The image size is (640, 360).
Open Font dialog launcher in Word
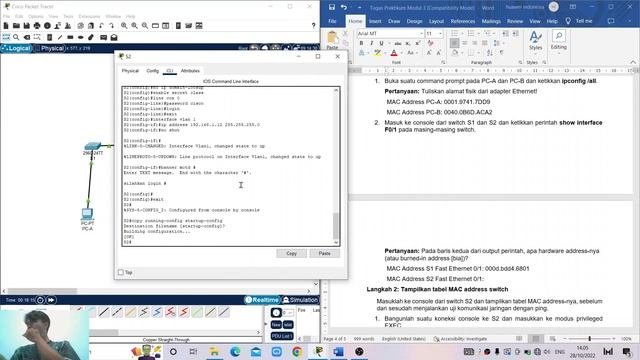click(443, 62)
